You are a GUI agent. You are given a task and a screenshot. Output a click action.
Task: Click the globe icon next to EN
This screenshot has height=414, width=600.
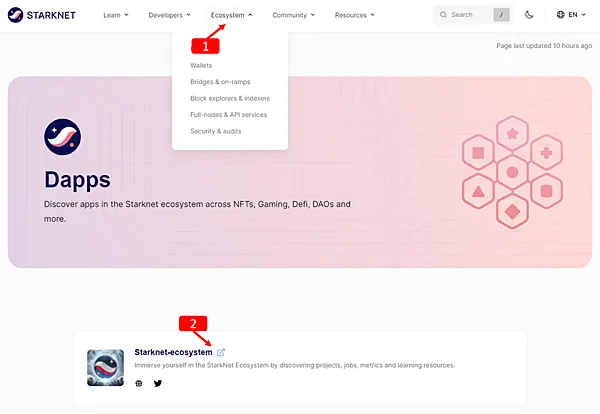[x=561, y=15]
